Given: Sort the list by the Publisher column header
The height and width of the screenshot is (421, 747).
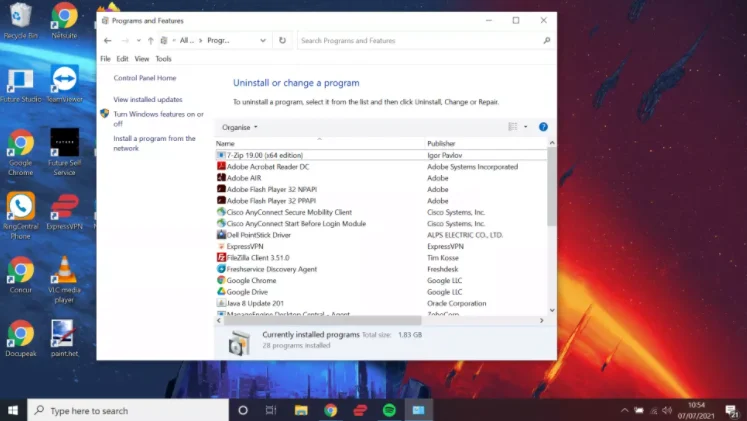Looking at the screenshot, I should coord(486,143).
